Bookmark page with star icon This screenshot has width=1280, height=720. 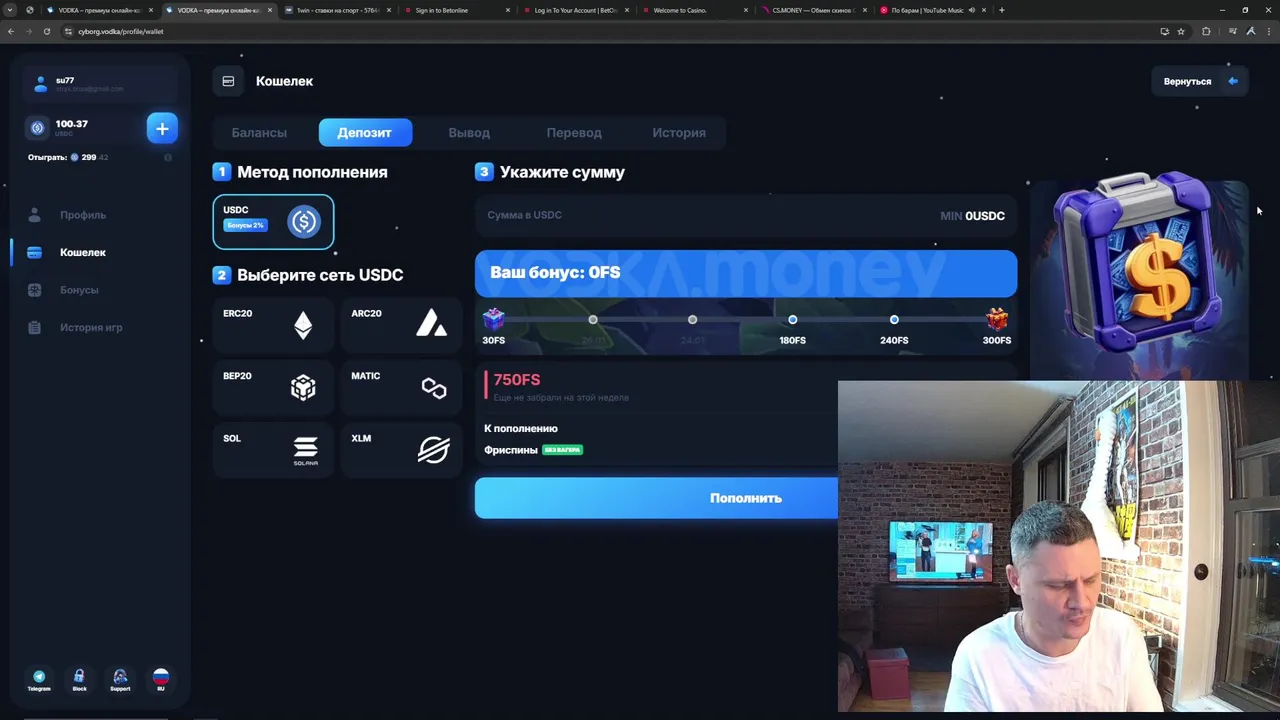1181,31
